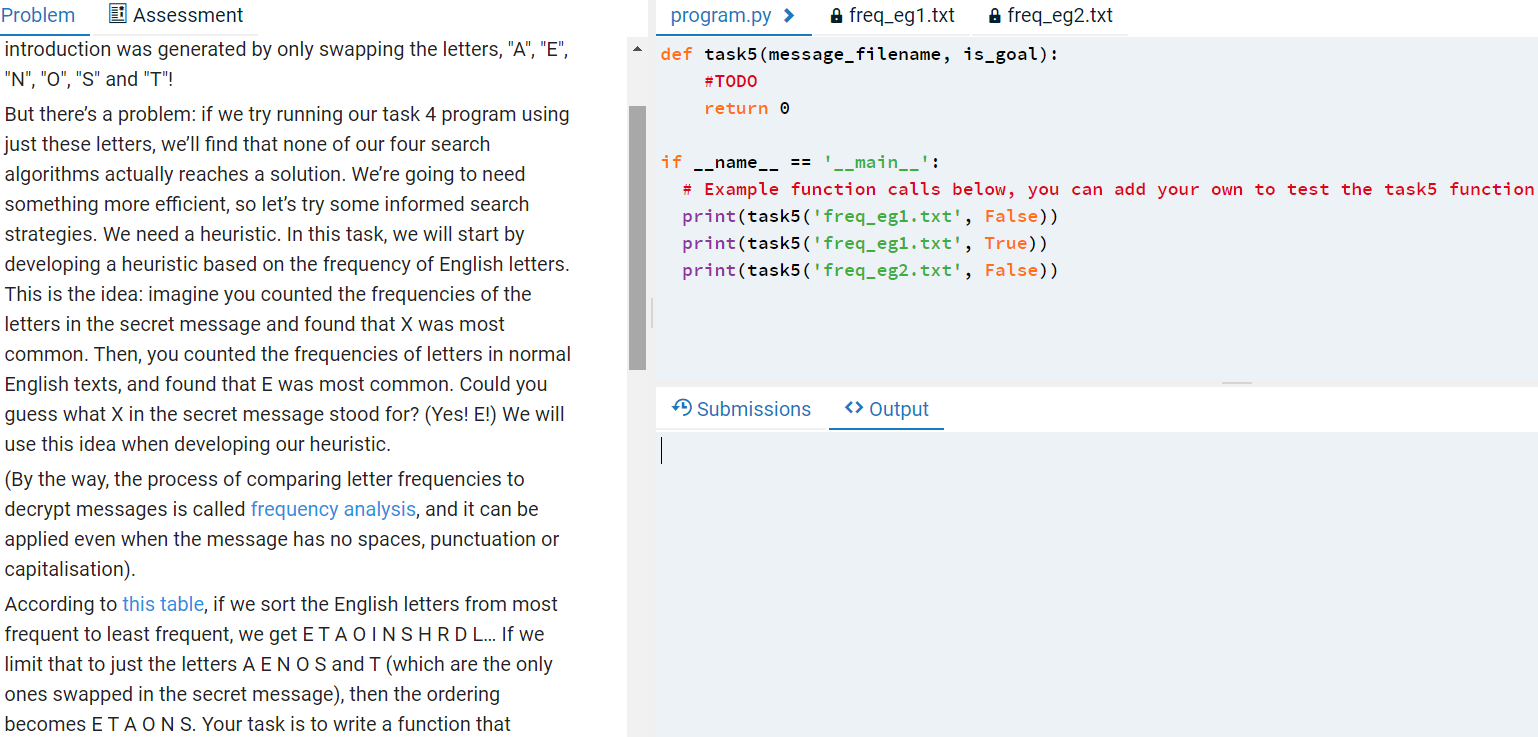1538x737 pixels.
Task: Open the Output panel
Action: [898, 408]
